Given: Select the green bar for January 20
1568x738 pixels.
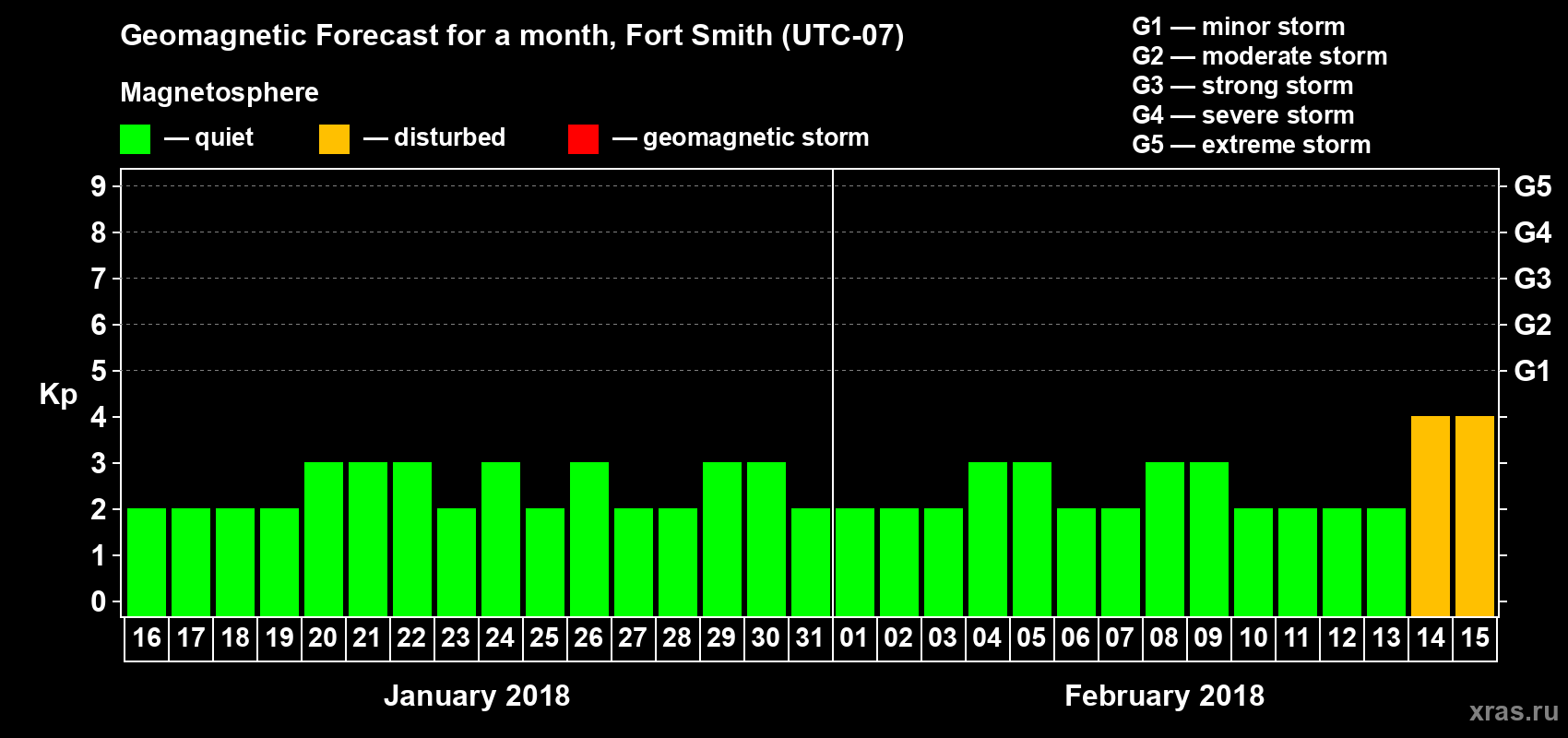Looking at the screenshot, I should (324, 539).
